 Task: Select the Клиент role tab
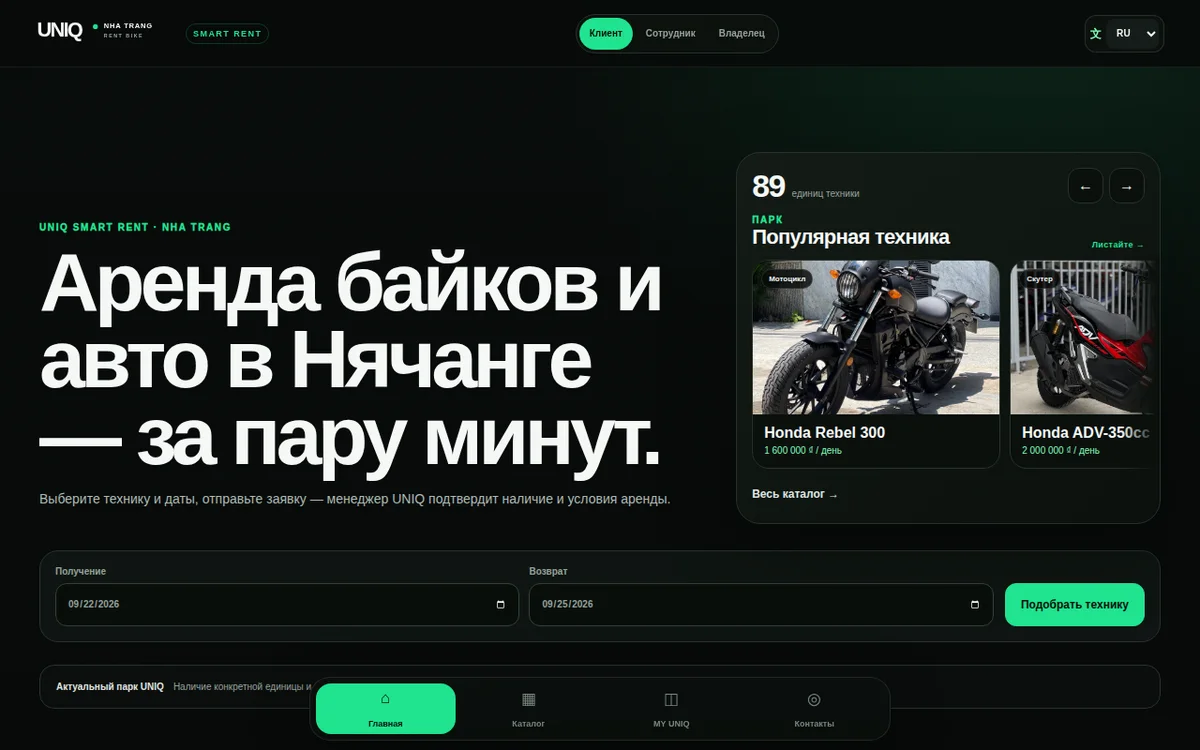606,33
